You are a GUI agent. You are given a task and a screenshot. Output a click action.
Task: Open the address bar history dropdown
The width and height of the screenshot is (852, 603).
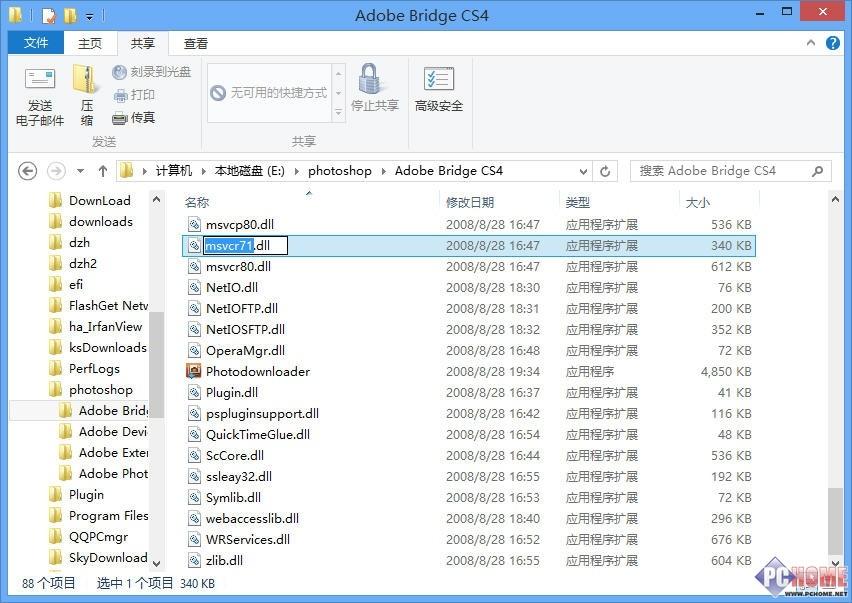tap(583, 172)
